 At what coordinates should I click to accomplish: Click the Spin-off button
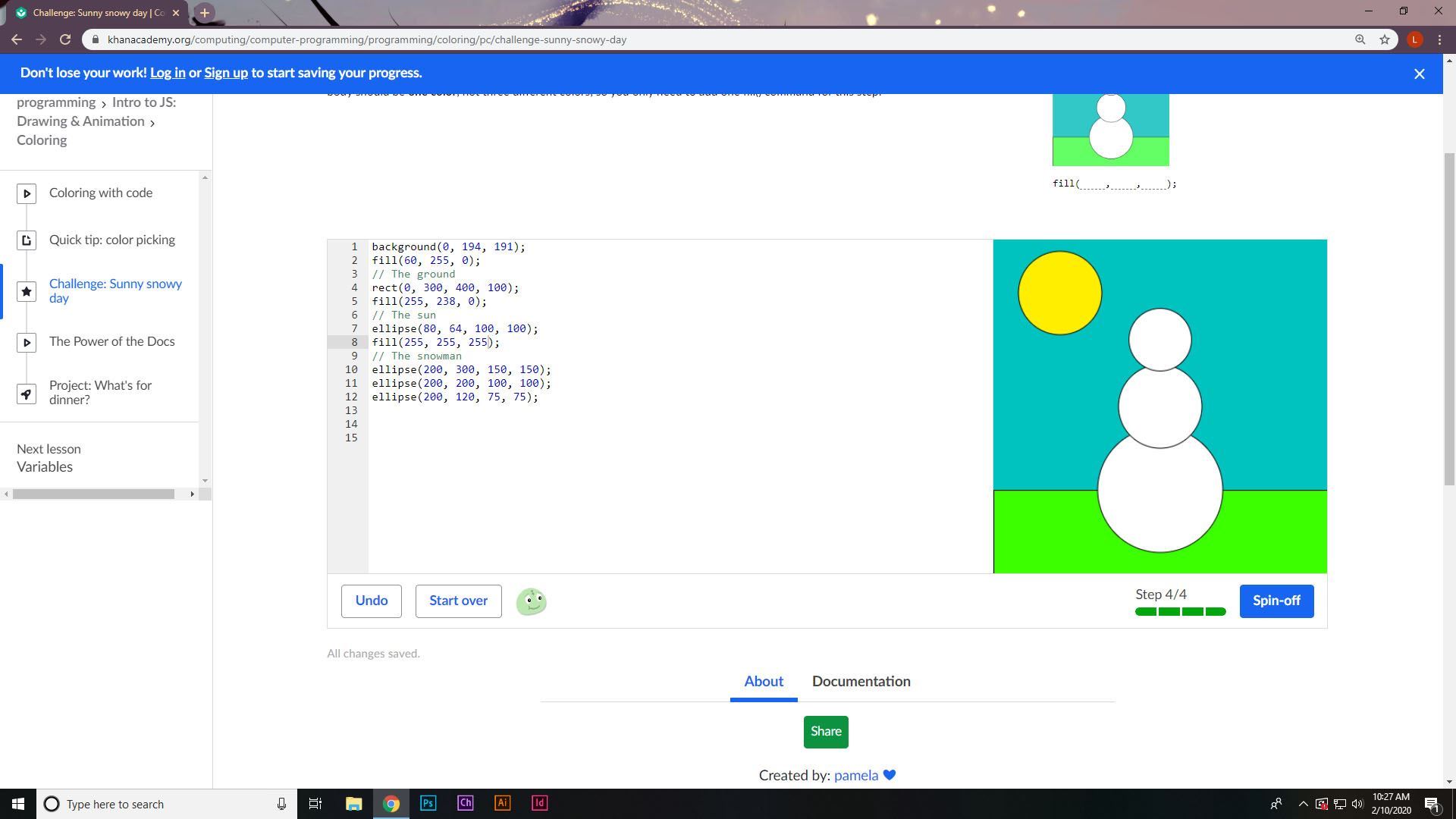pyautogui.click(x=1276, y=601)
